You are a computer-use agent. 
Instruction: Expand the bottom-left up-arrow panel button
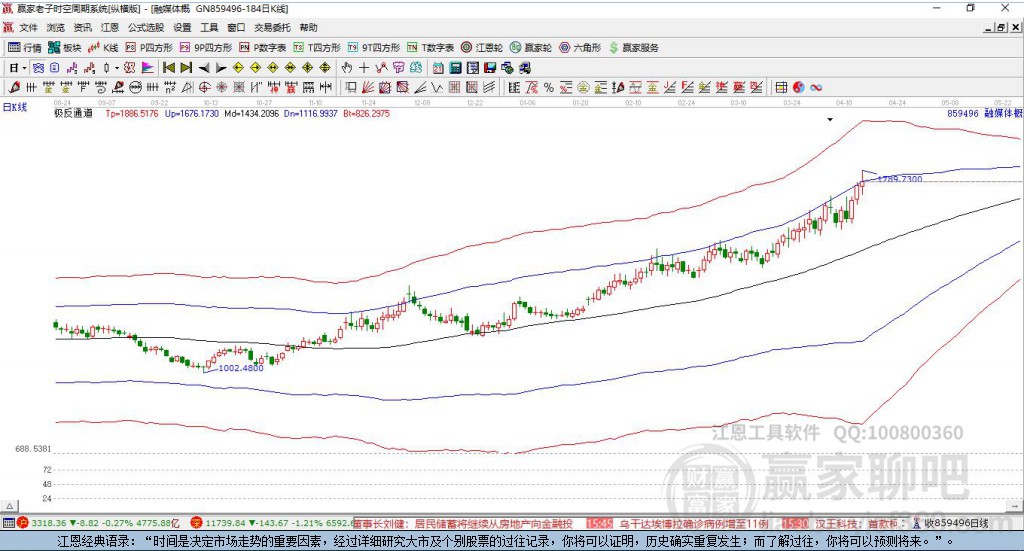pos(10,506)
